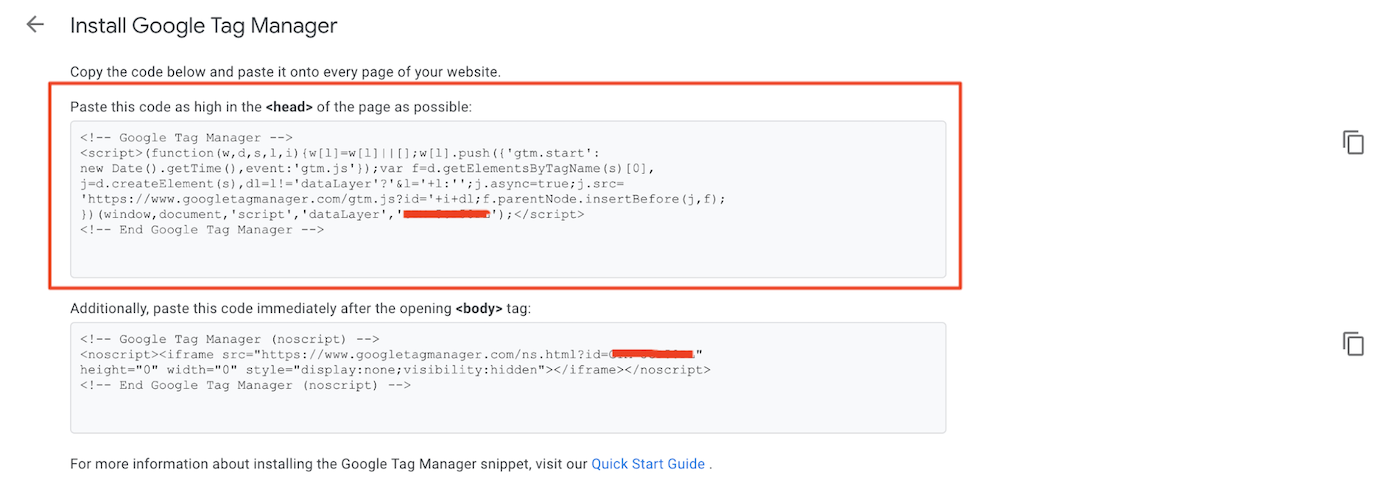Click 'Copy the code below' instruction text
Viewport: 1400px width, 491px height.
click(x=285, y=72)
